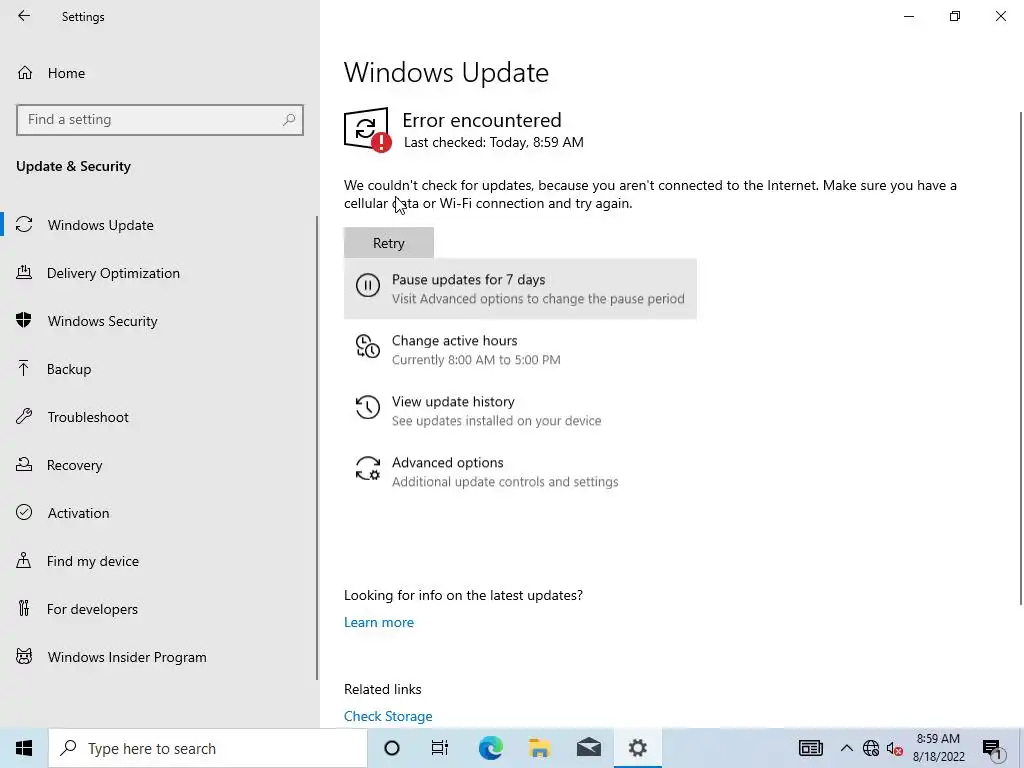Click the Check Storage link
1024x768 pixels.
tap(388, 716)
